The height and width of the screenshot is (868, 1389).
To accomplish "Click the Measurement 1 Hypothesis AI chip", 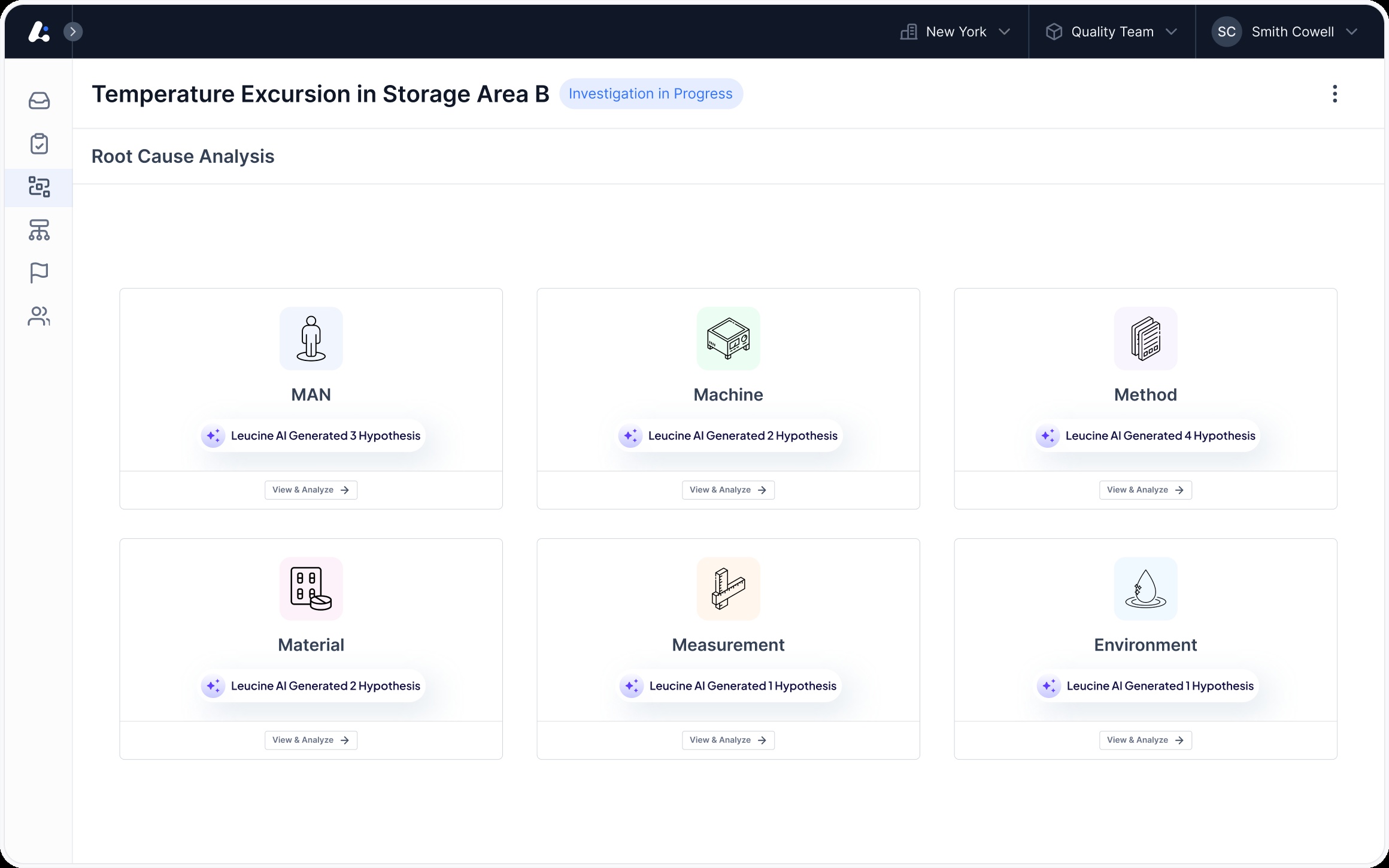I will pos(728,686).
